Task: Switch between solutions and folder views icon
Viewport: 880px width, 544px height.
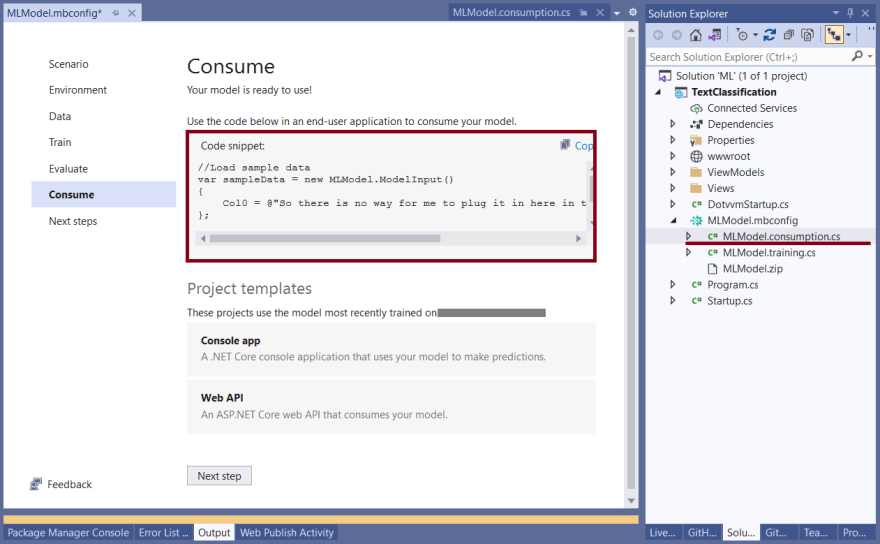Action: pyautogui.click(x=714, y=35)
